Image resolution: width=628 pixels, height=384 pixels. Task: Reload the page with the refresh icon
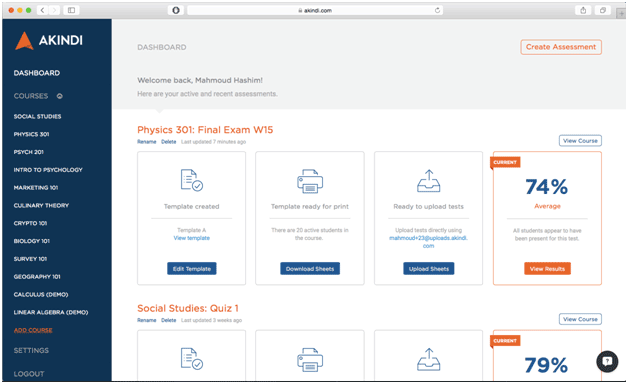(437, 10)
